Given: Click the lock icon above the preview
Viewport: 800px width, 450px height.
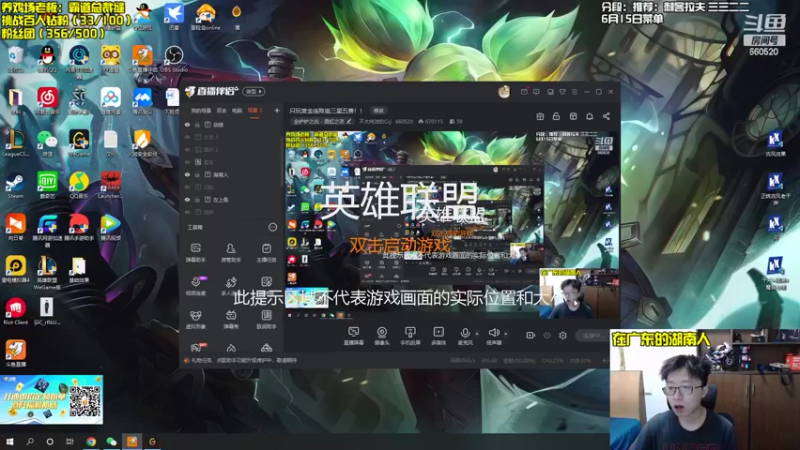Looking at the screenshot, I should click(556, 116).
